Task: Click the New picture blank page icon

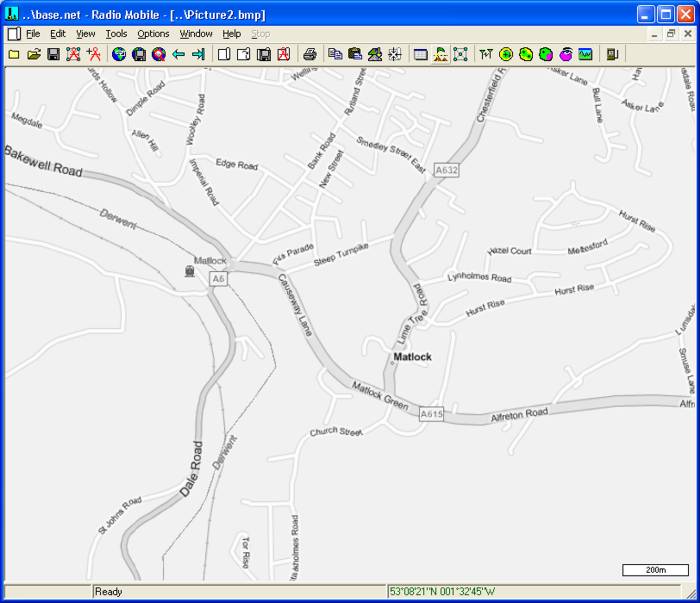Action: coord(224,54)
